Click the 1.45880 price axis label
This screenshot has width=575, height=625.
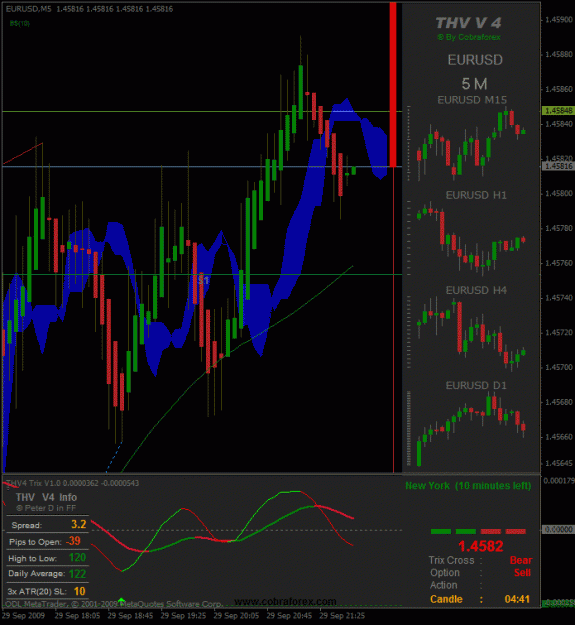tap(559, 54)
